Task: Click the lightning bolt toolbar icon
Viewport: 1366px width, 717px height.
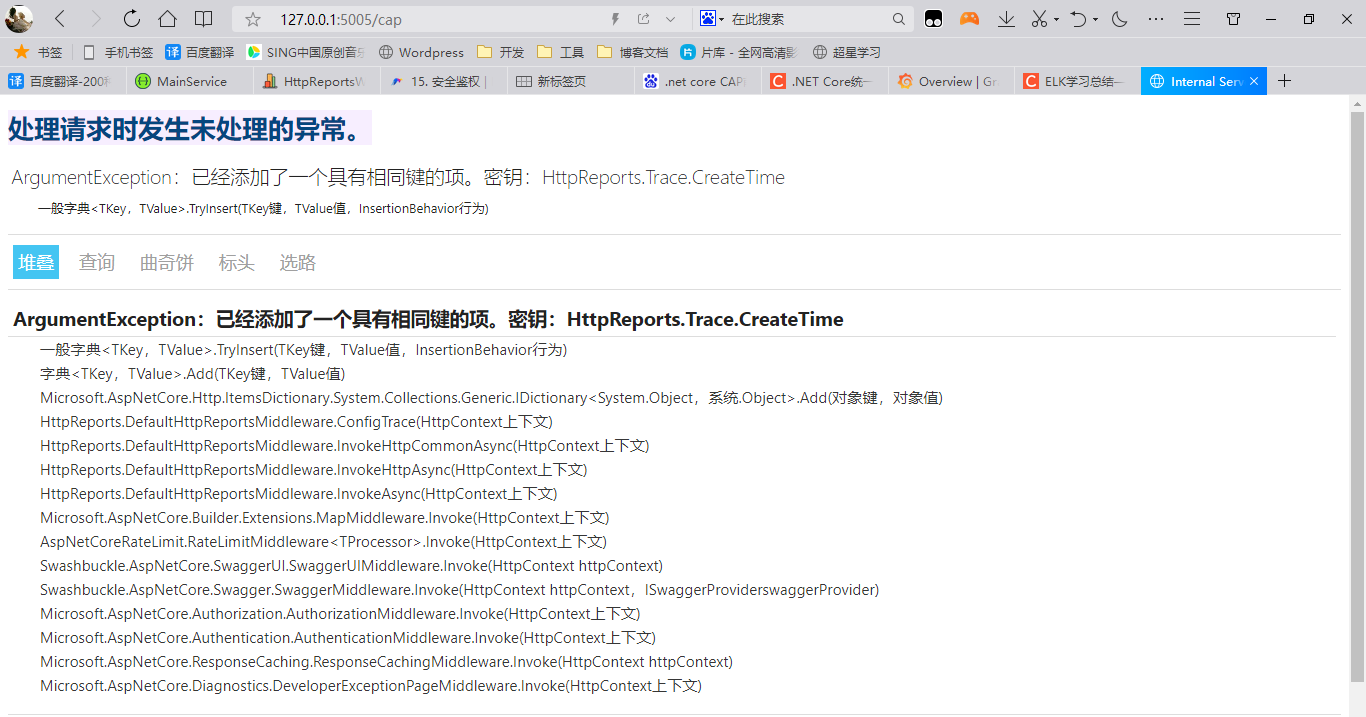Action: tap(615, 18)
